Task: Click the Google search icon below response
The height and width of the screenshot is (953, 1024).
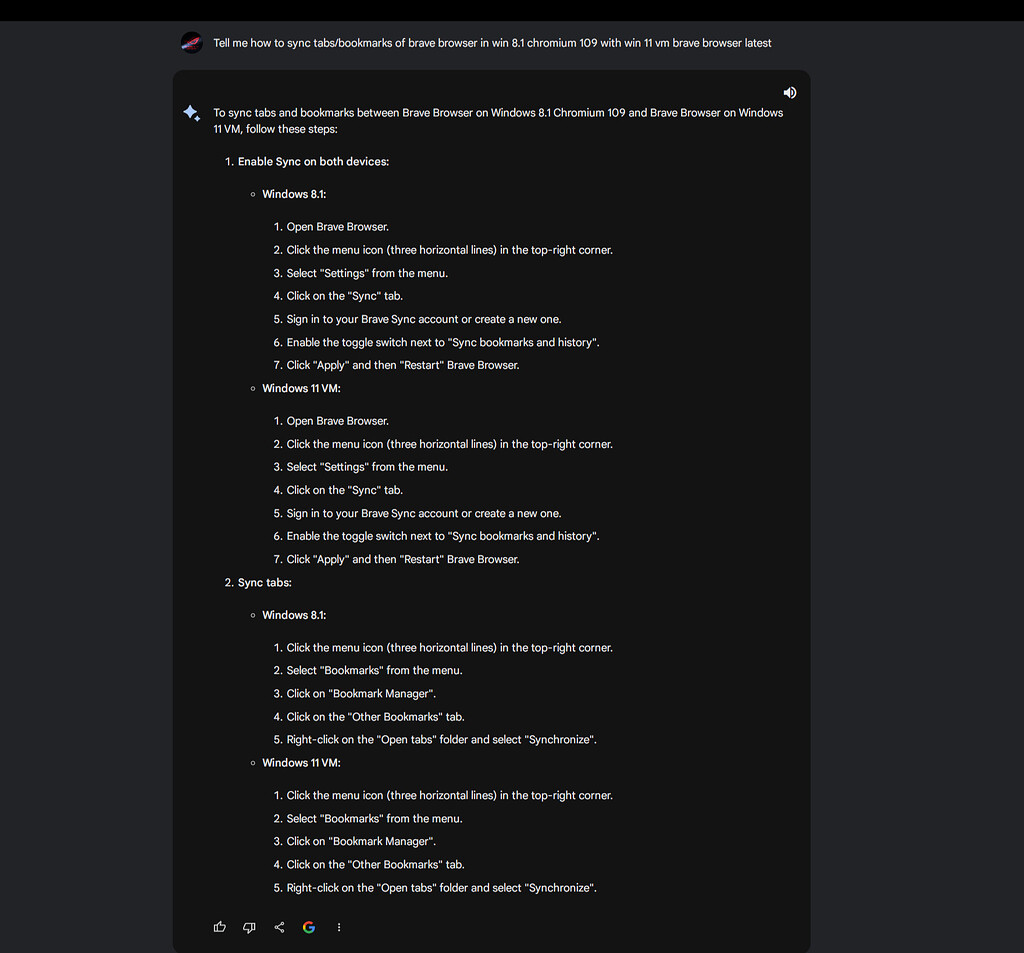Action: coord(309,927)
